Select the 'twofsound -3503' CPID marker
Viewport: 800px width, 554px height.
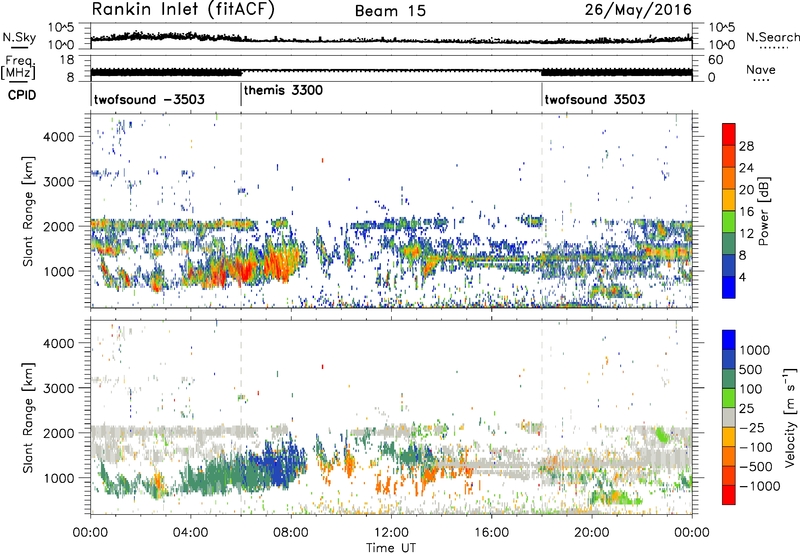click(x=149, y=99)
